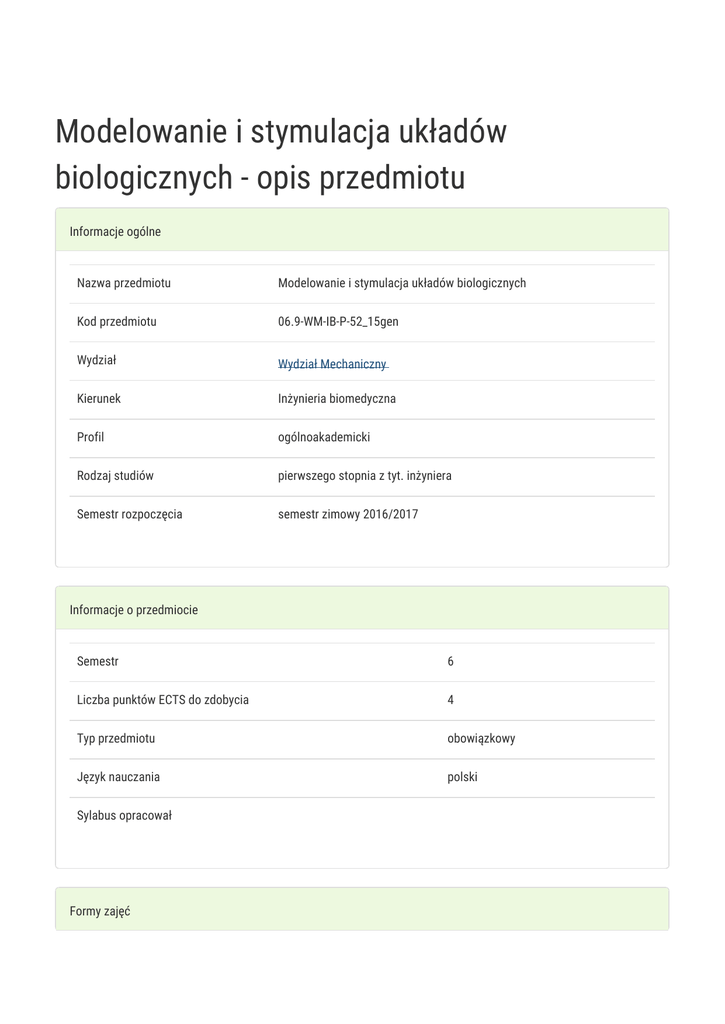Click the Kod przedmiotu label
This screenshot has height=1024, width=725.
[117, 322]
